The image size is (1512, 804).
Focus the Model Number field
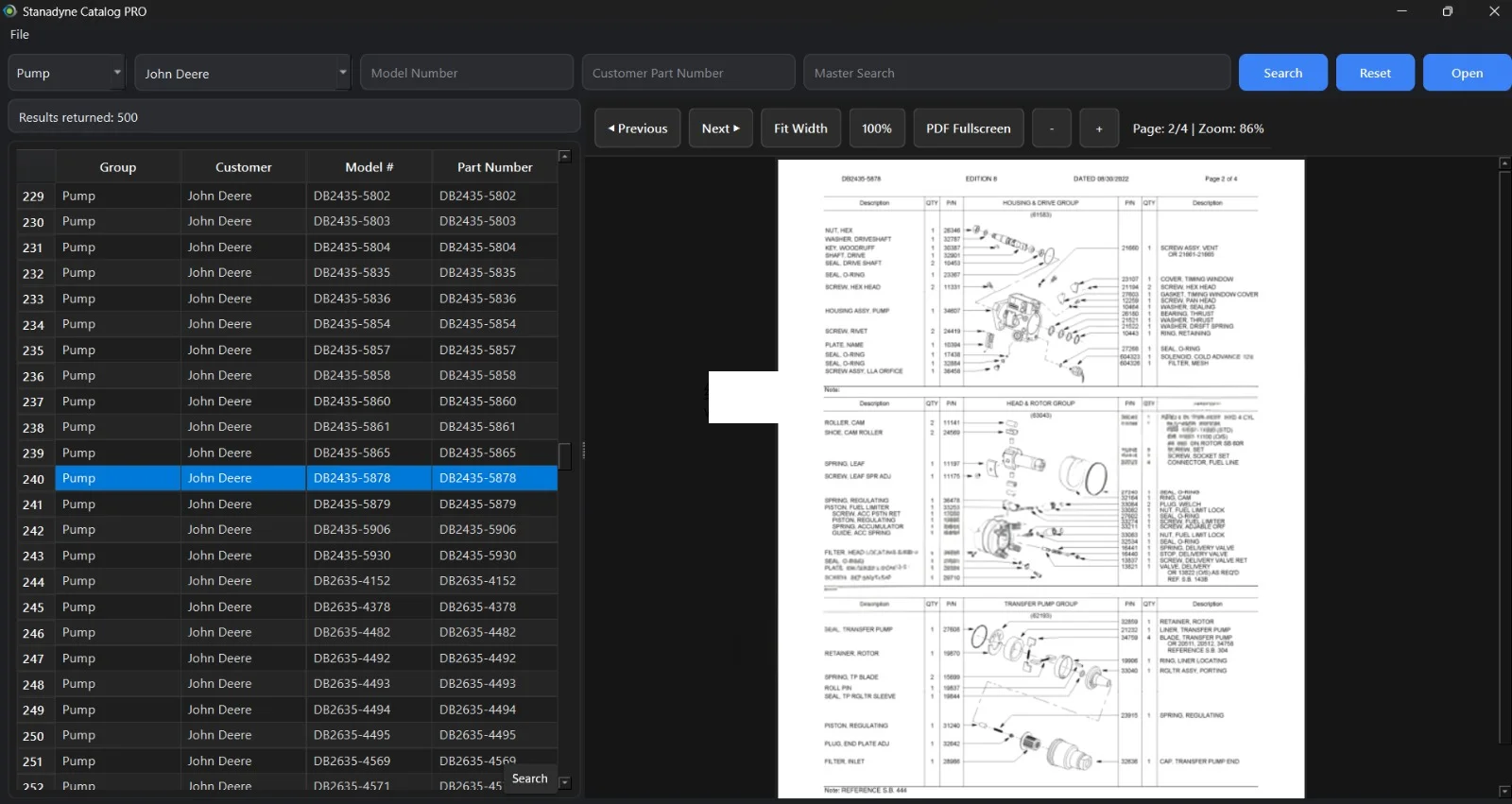coord(467,73)
